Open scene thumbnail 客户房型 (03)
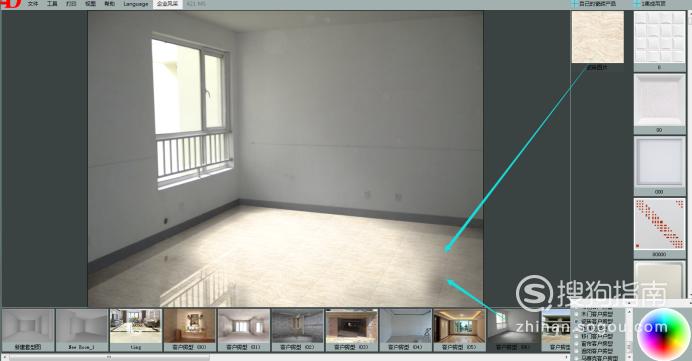The width and height of the screenshot is (692, 361). click(x=351, y=330)
